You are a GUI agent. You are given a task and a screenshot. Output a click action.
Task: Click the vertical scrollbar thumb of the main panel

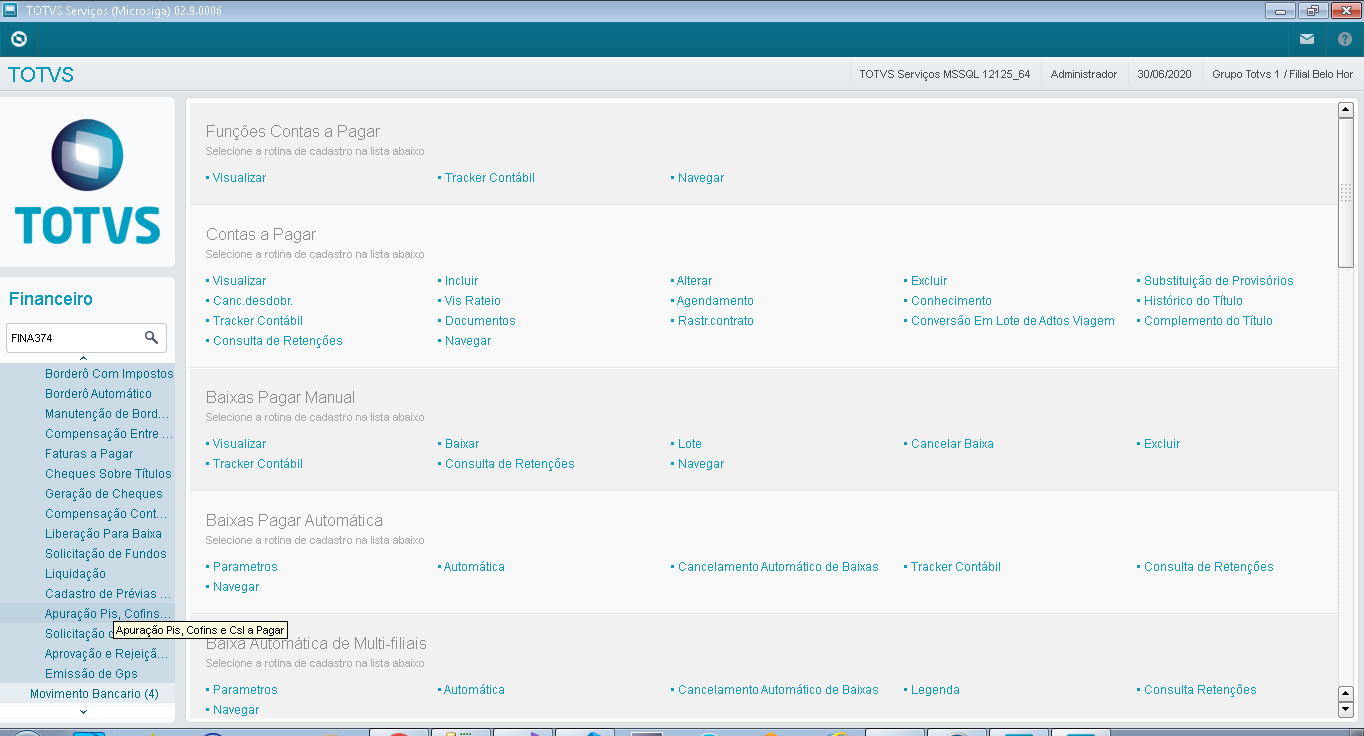[1346, 193]
